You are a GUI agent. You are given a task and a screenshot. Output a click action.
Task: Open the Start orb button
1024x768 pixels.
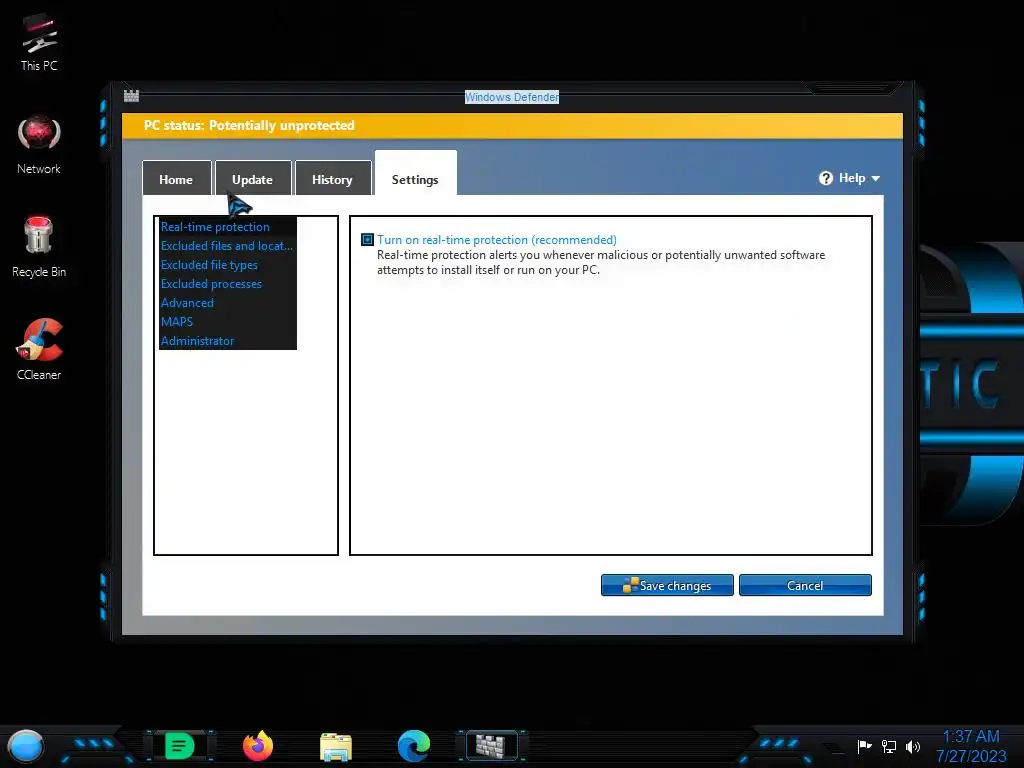point(26,746)
